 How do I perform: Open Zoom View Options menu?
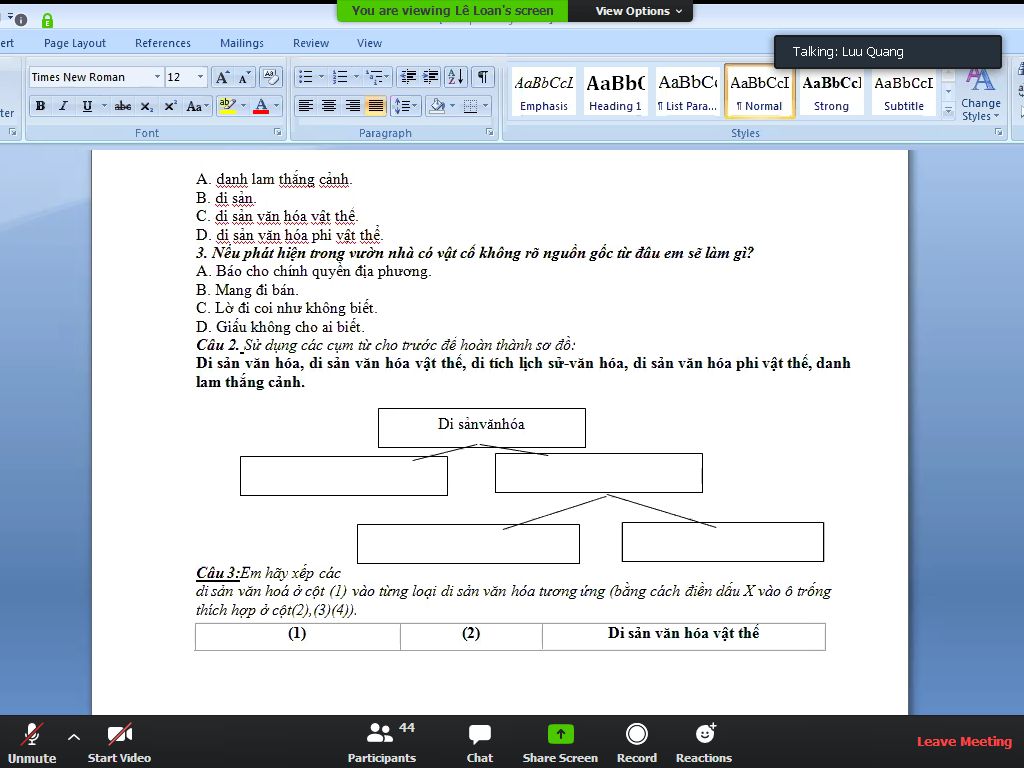click(x=638, y=11)
